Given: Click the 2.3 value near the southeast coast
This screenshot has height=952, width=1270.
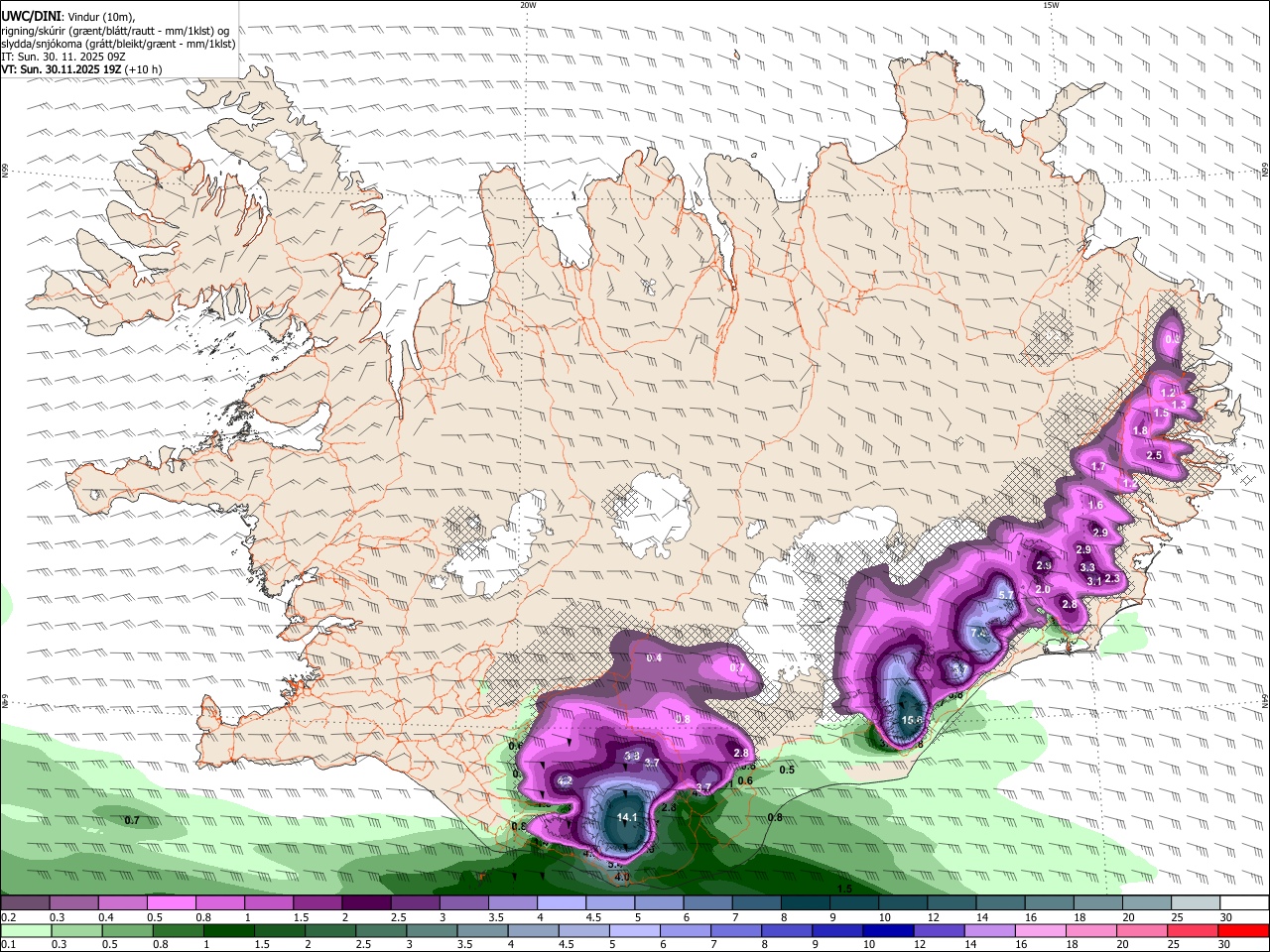Looking at the screenshot, I should [x=1111, y=579].
